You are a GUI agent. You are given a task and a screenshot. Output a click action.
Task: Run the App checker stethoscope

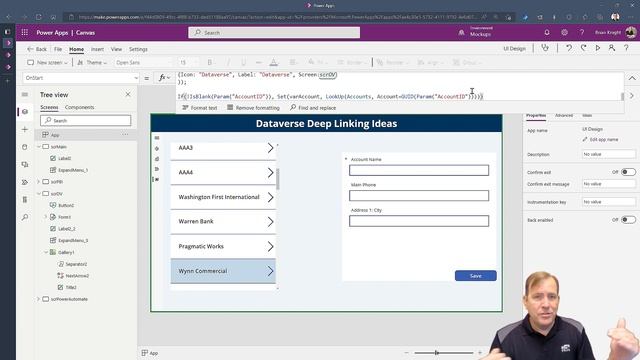coord(545,48)
